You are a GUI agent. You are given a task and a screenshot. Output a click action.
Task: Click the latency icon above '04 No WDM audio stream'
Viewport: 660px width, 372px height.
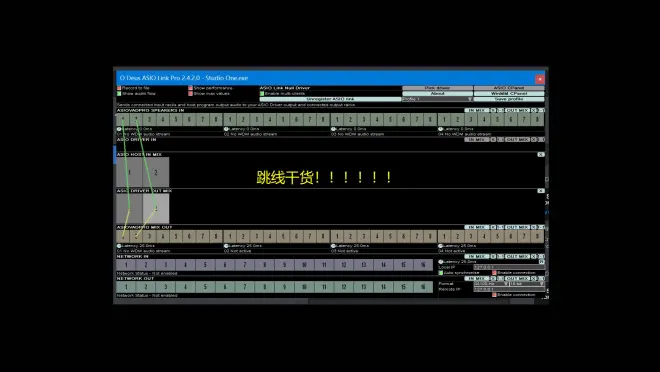[x=441, y=129]
